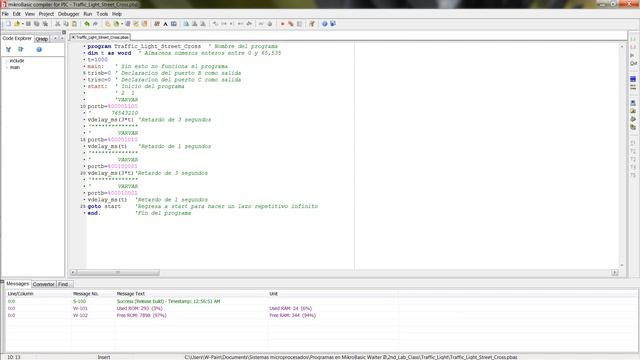
Task: Click the blue help icon in Code Explorer
Action: point(39,49)
